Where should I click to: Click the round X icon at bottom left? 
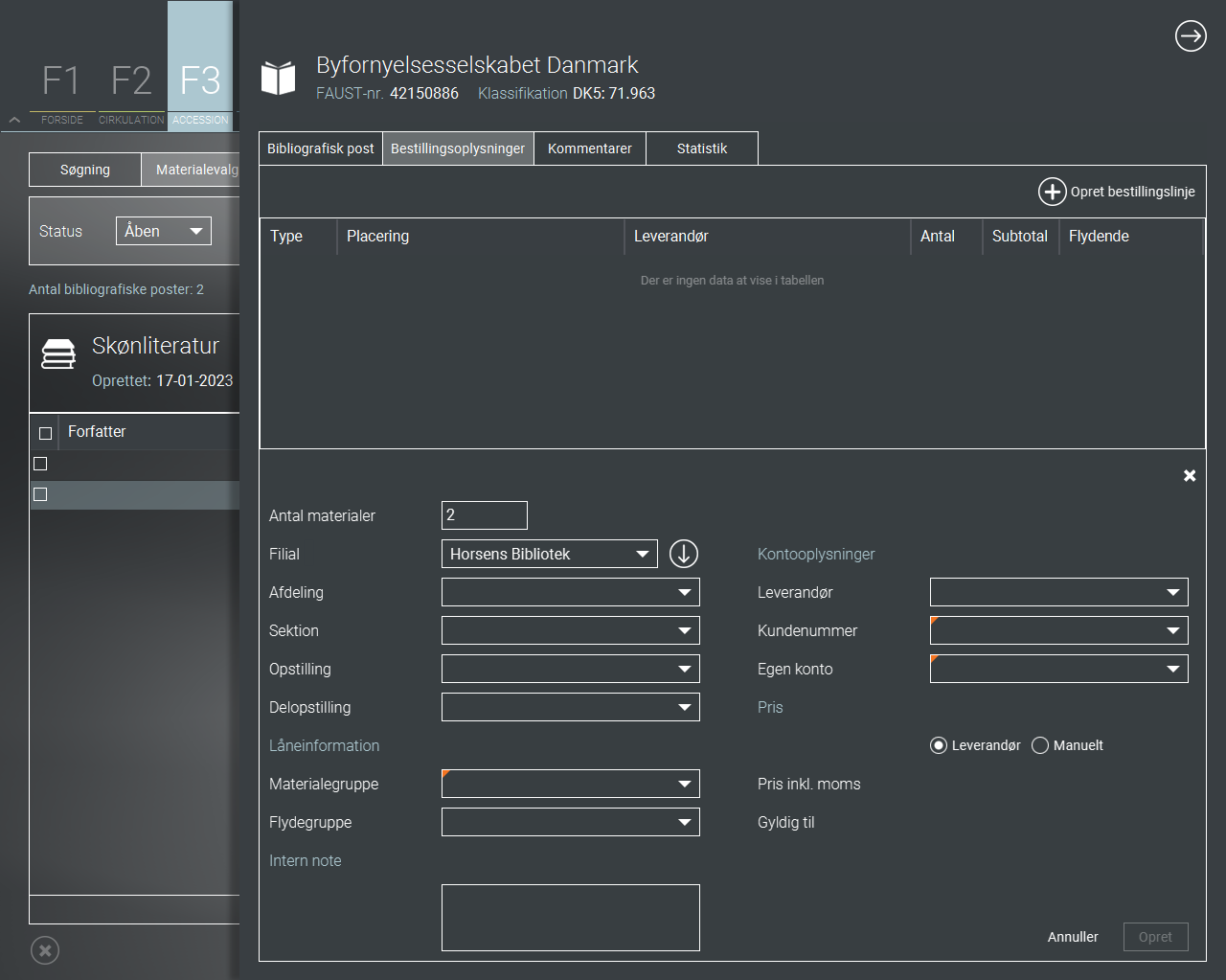45,950
